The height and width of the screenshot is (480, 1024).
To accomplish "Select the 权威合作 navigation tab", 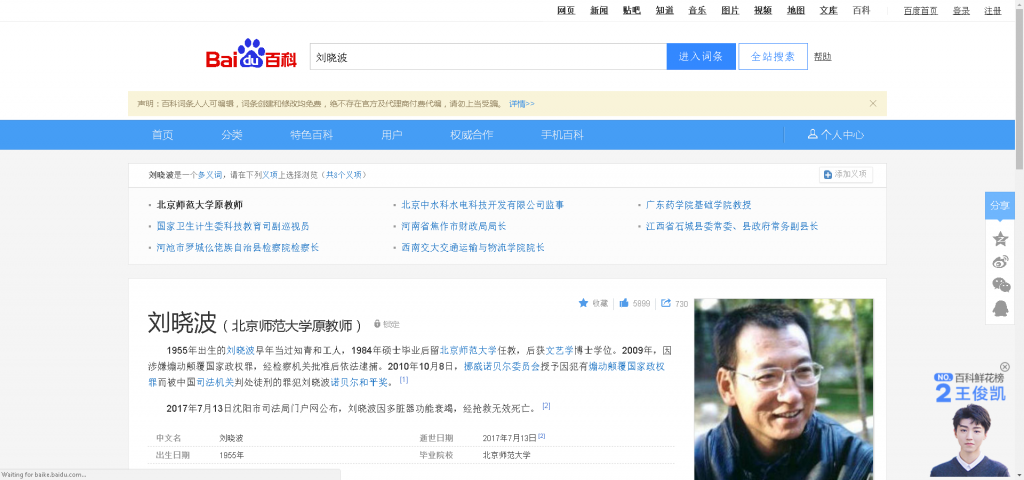I will [x=471, y=135].
